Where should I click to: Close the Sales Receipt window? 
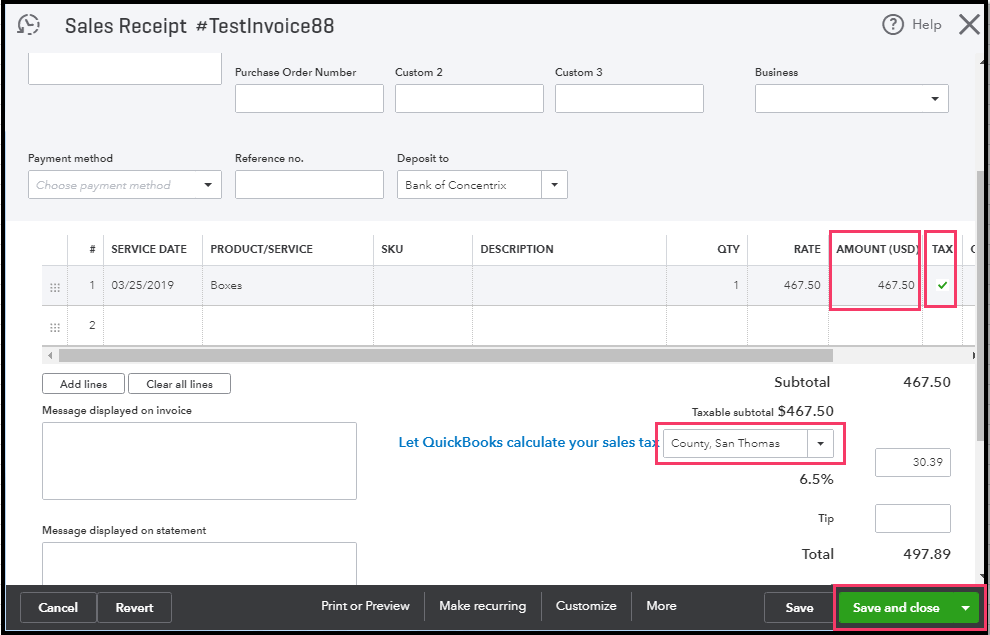[968, 25]
